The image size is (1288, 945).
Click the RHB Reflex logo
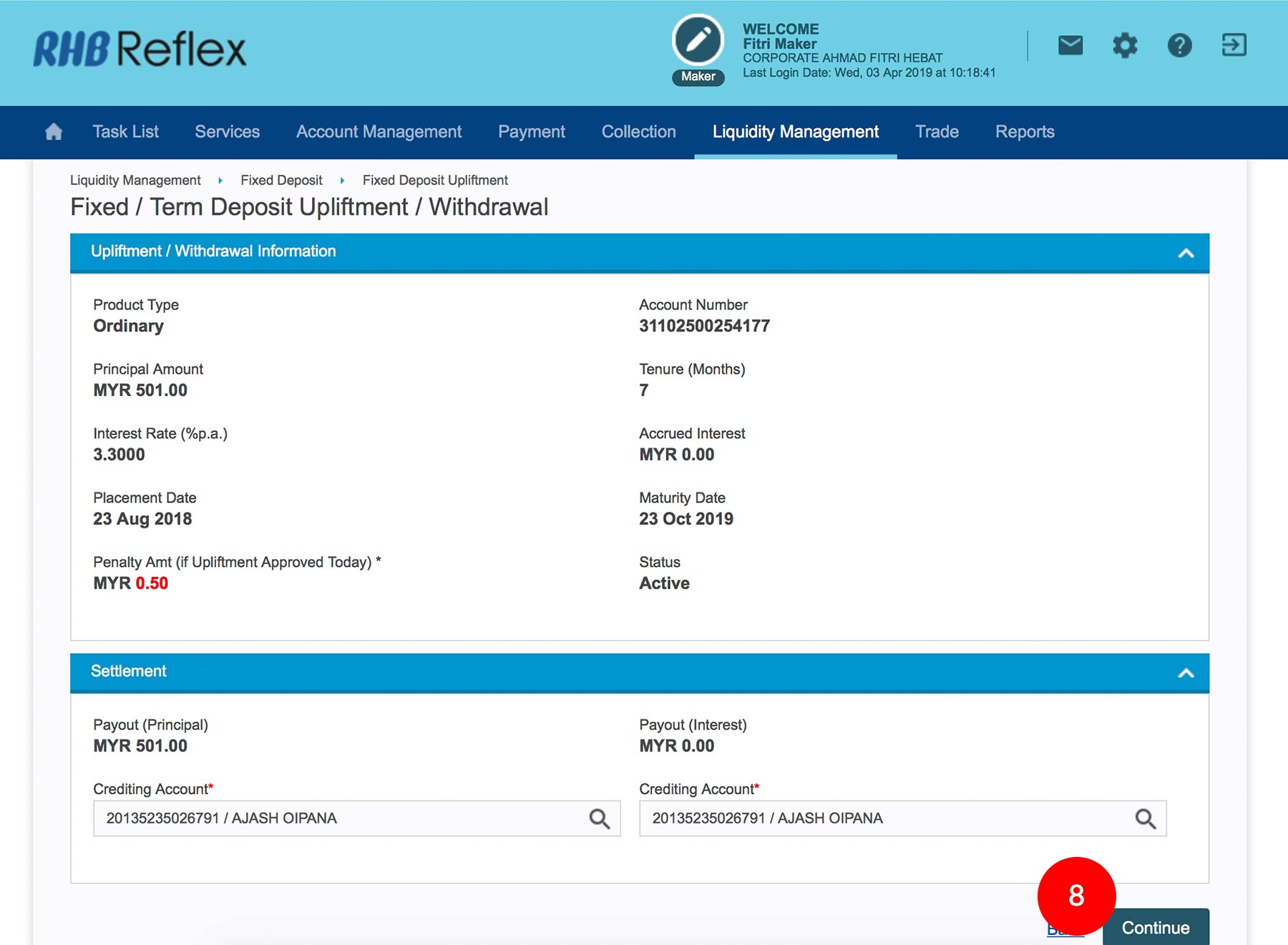tap(140, 49)
